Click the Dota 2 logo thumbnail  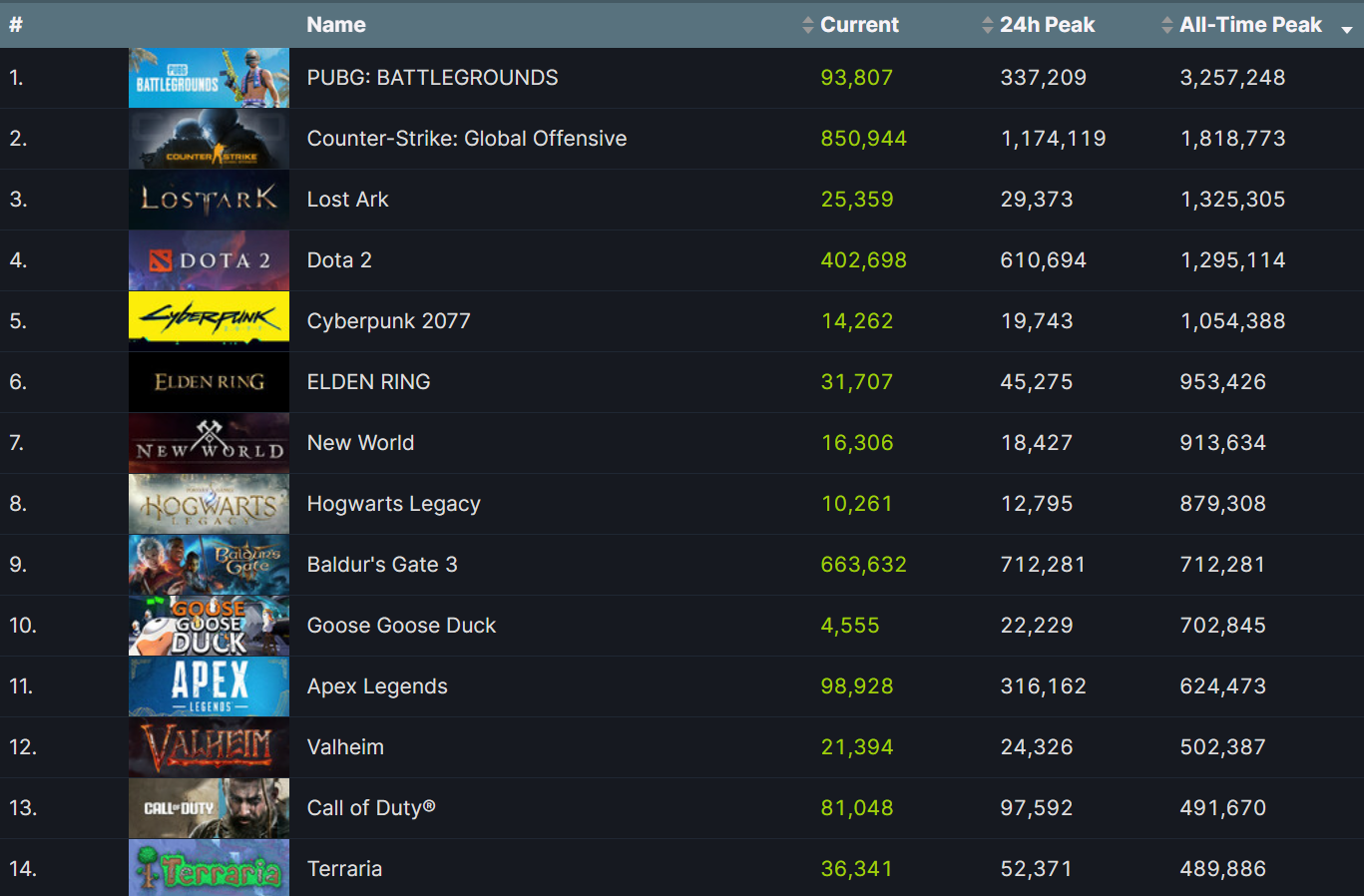pos(209,260)
